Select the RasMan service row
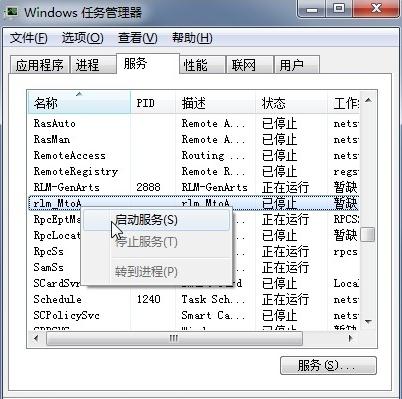The width and height of the screenshot is (402, 399). [194, 139]
